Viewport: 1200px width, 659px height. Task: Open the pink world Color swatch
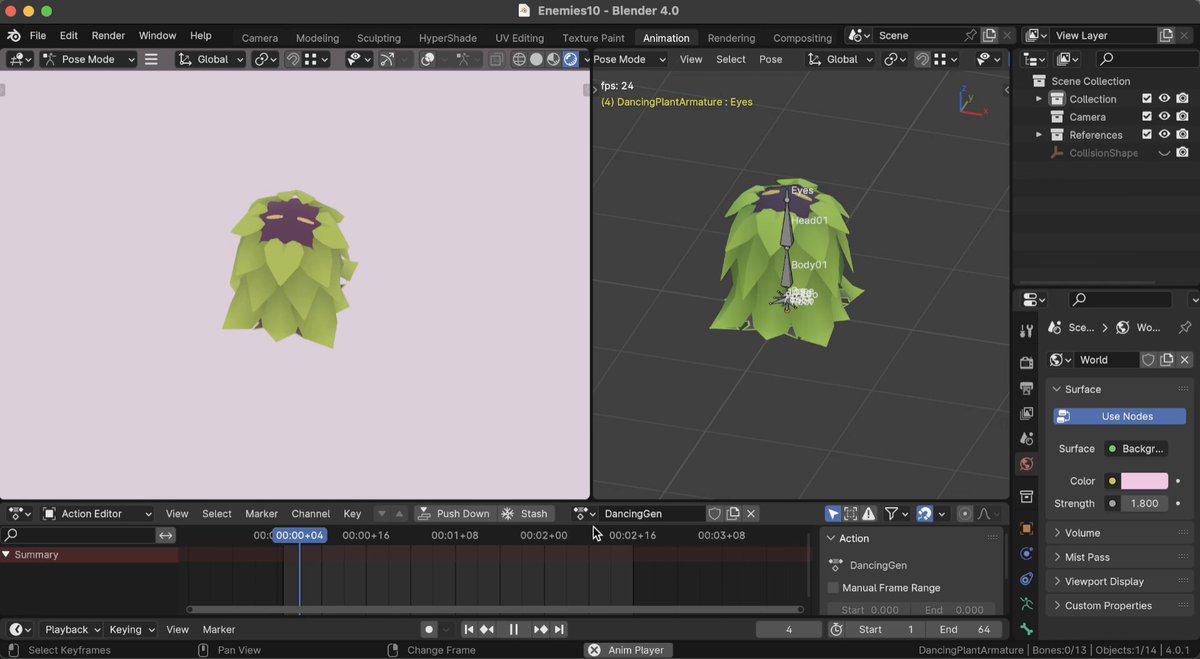click(1144, 481)
